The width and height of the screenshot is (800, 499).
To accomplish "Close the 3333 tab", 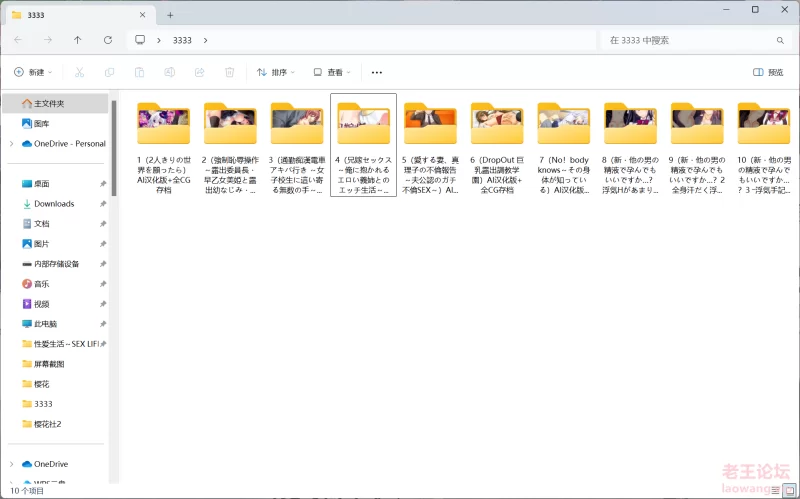I will click(142, 15).
